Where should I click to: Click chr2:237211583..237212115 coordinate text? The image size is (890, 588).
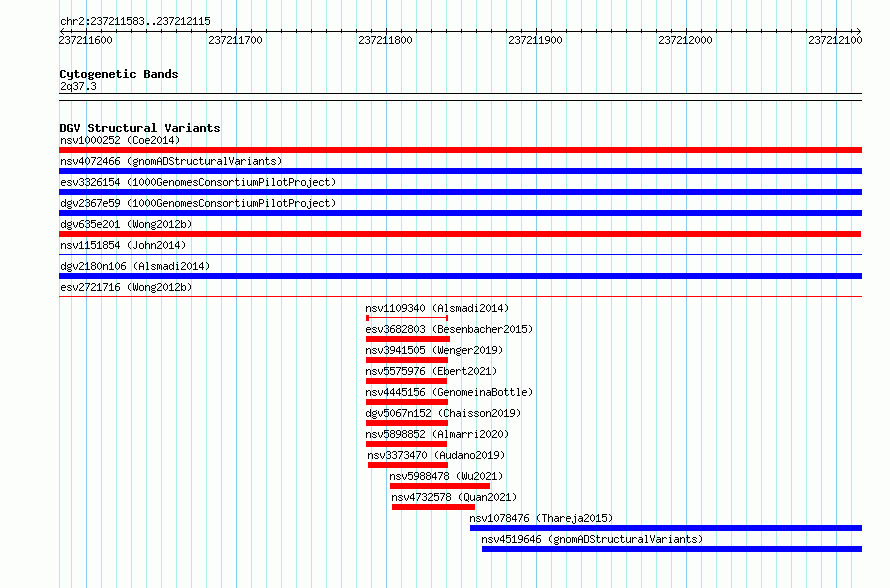tap(135, 21)
